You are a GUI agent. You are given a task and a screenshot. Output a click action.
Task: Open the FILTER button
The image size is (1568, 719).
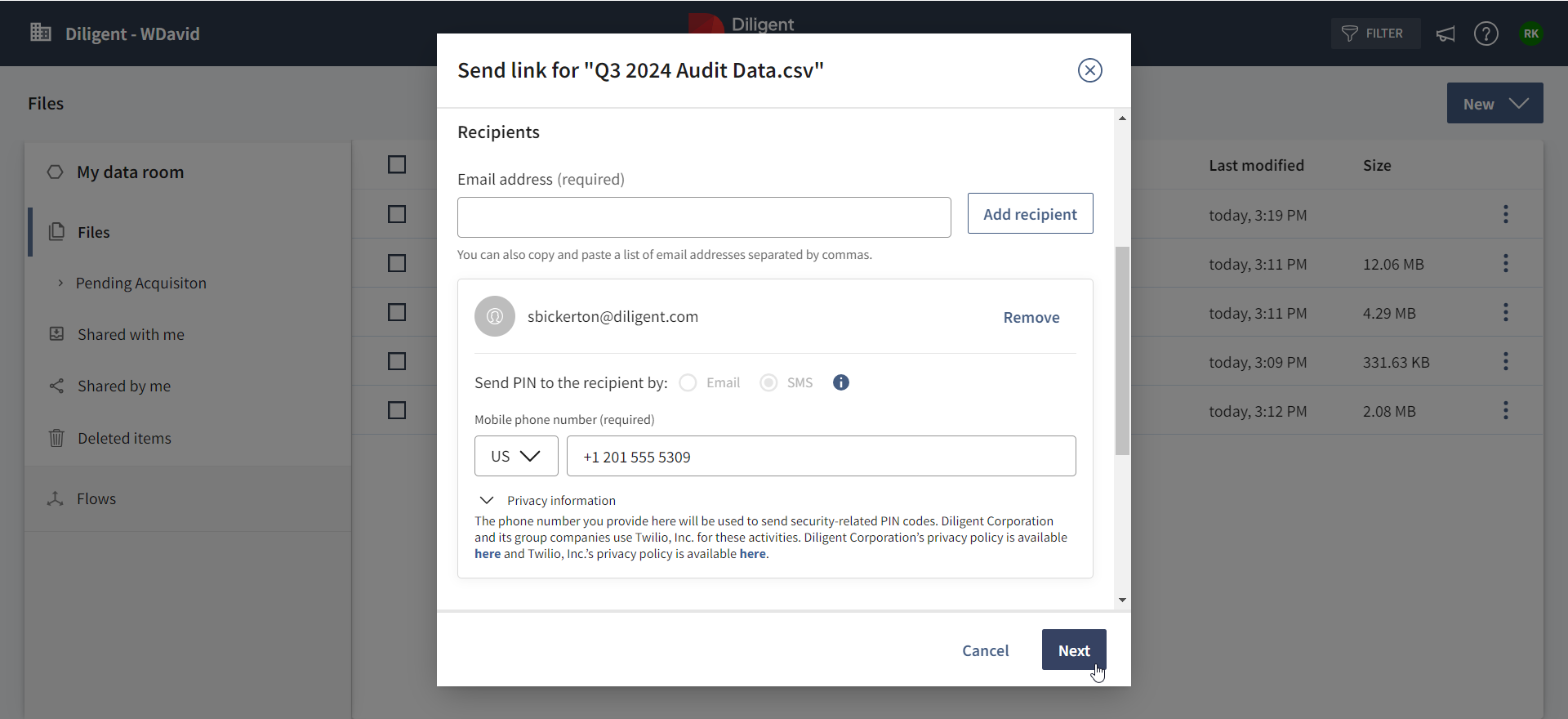tap(1375, 33)
